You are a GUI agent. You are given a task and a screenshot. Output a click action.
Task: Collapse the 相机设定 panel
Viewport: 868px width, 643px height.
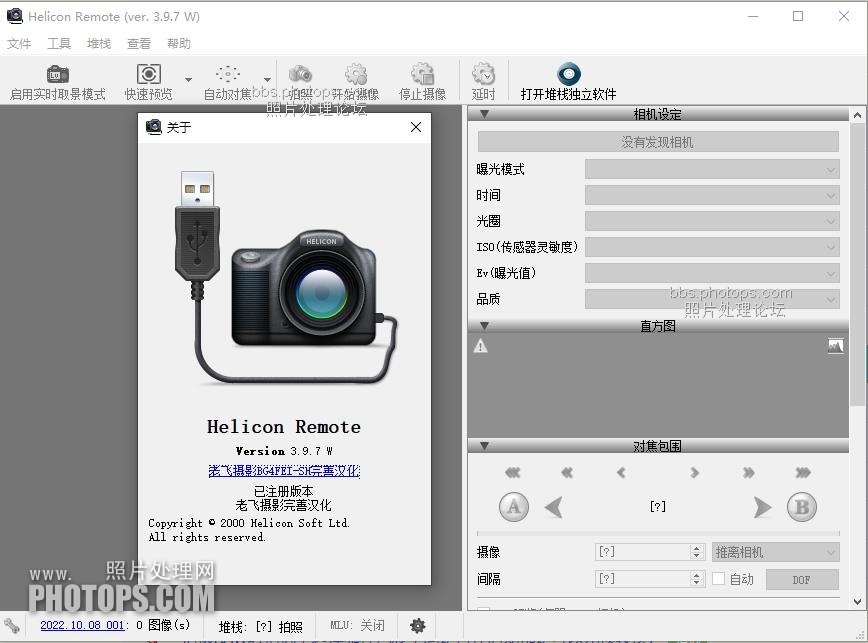tap(484, 114)
